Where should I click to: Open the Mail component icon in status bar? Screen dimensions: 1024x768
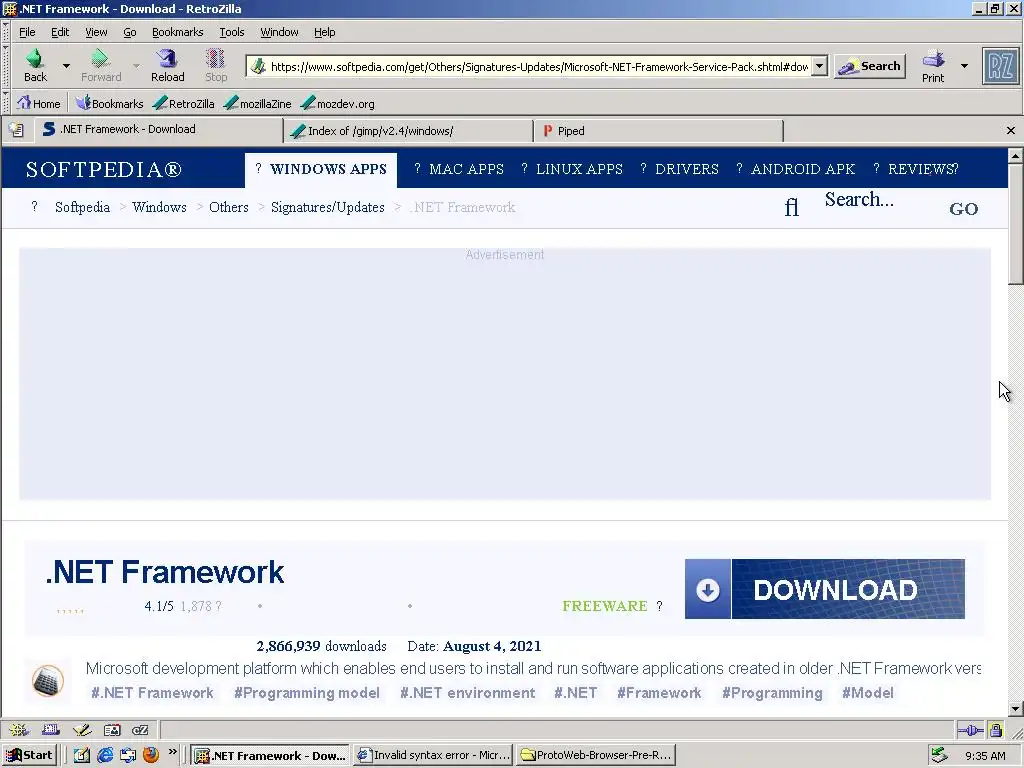(50, 730)
